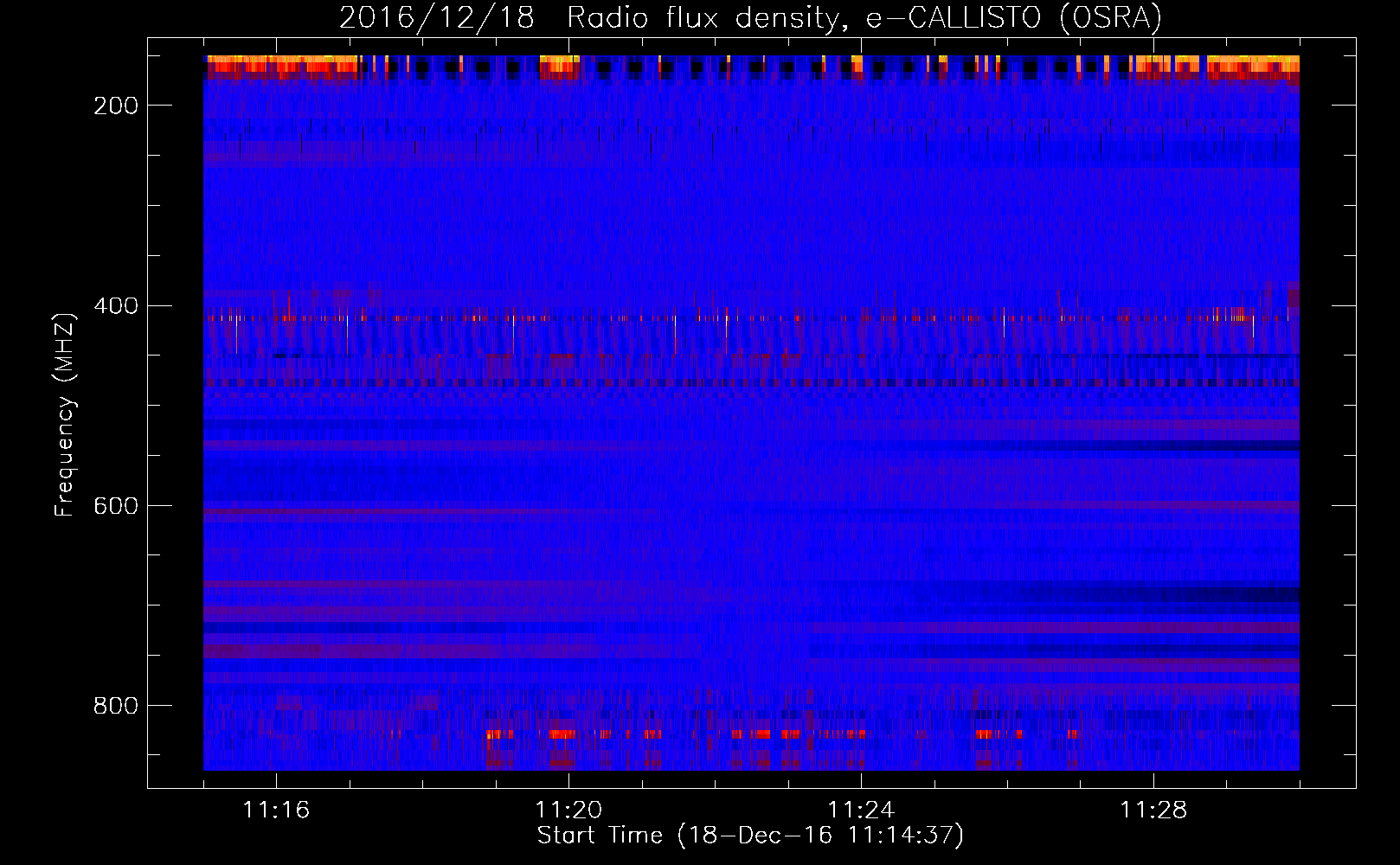Click the 200 frequency tick label
This screenshot has height=865, width=1400.
click(x=116, y=106)
